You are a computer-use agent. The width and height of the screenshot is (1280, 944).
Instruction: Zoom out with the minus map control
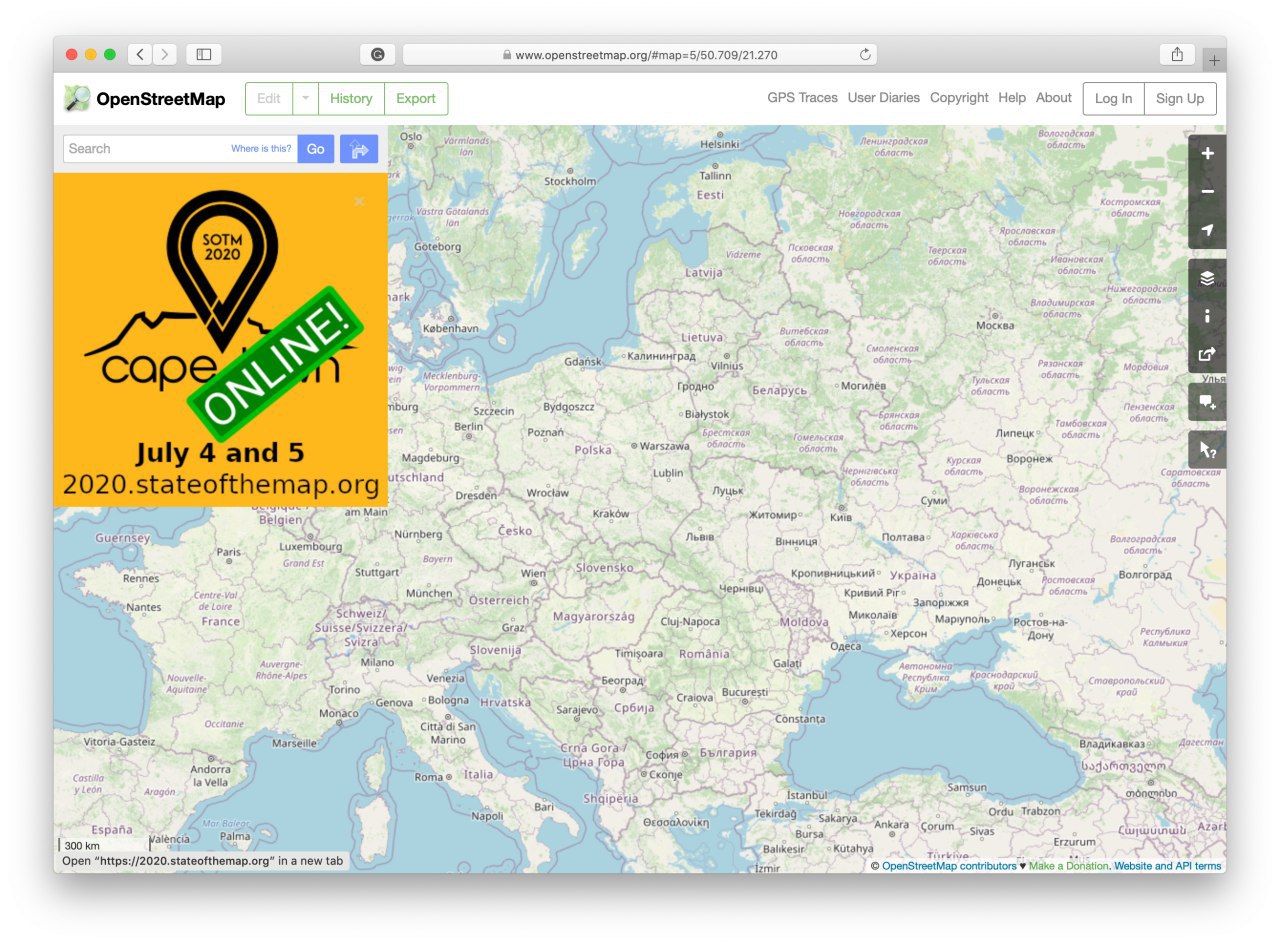[x=1207, y=192]
